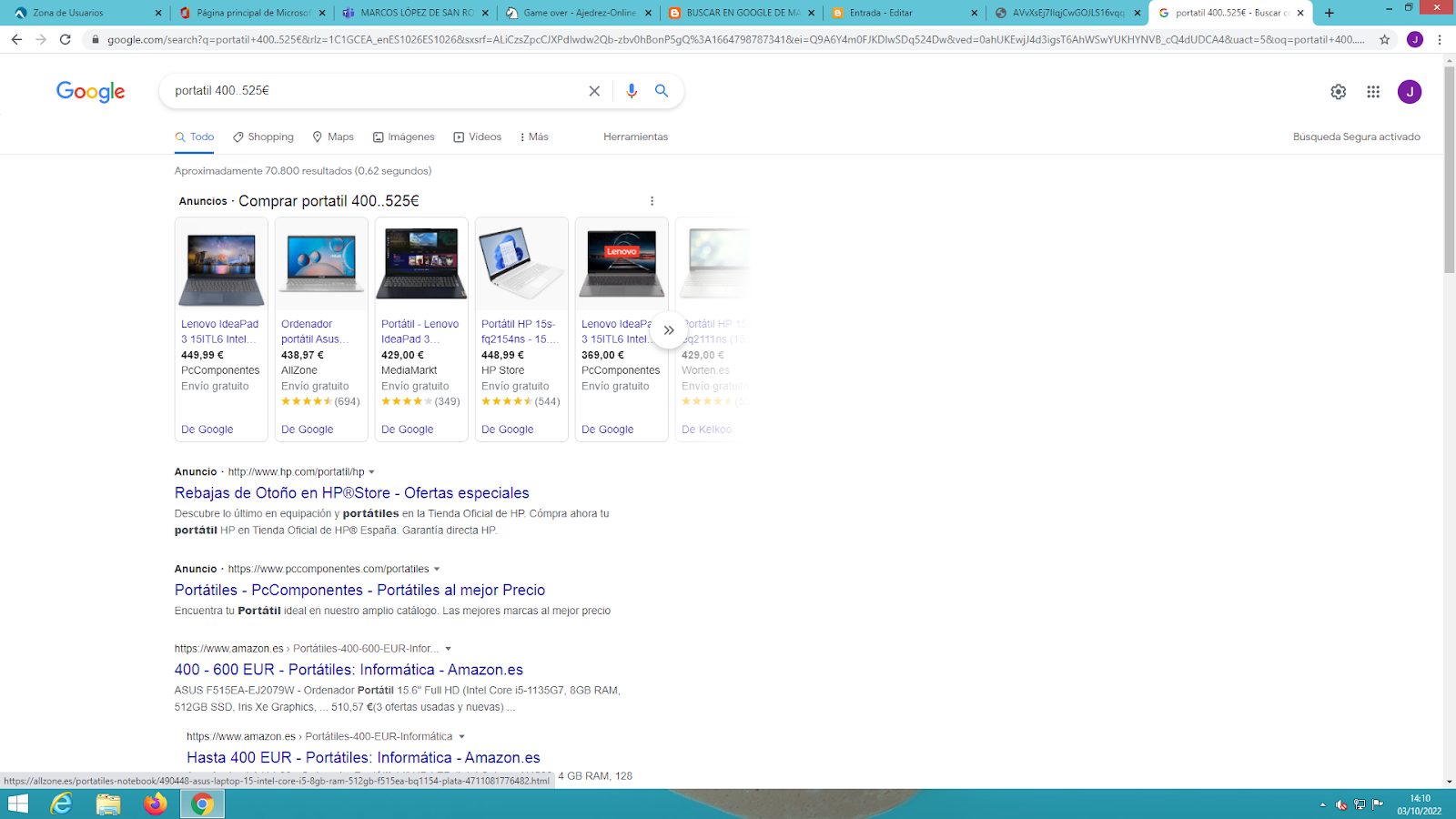Launch Internet Explorer from the taskbar
This screenshot has width=1456, height=819.
[x=62, y=804]
